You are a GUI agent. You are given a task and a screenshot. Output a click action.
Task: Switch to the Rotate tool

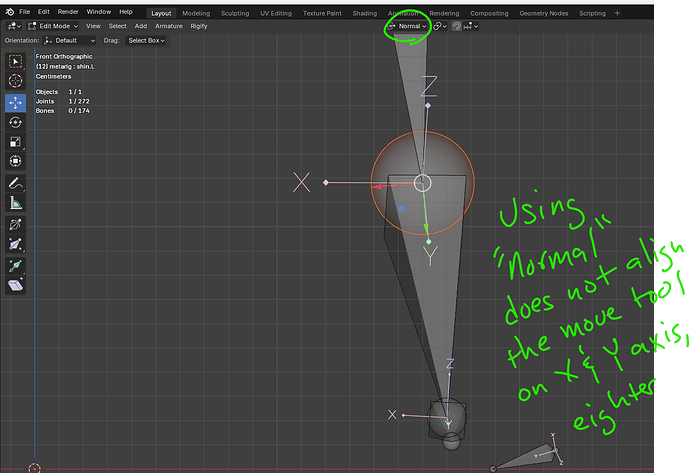click(x=15, y=122)
